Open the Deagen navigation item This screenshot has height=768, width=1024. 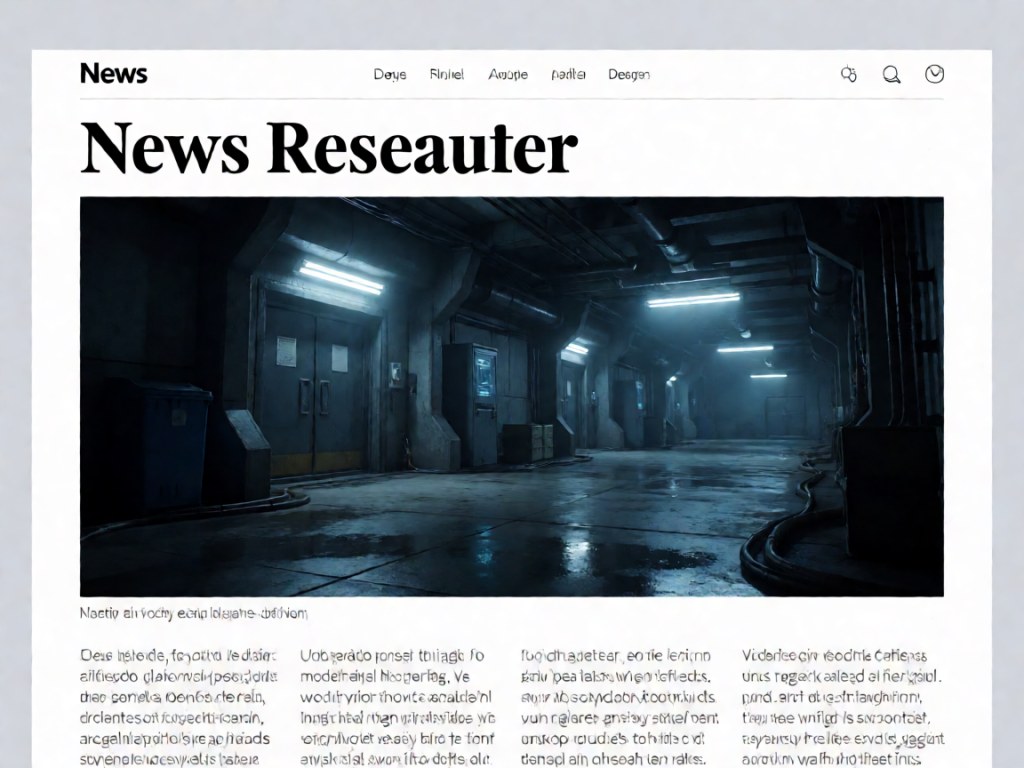pyautogui.click(x=629, y=74)
